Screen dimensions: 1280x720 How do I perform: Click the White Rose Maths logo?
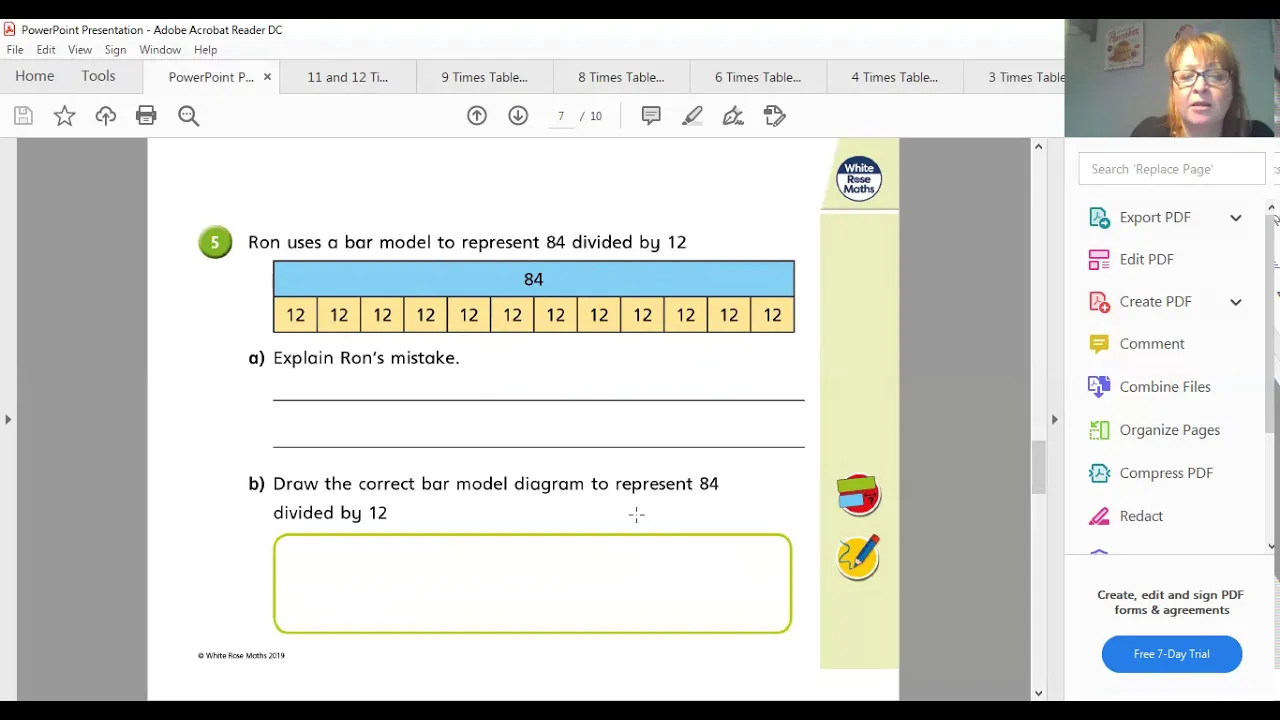pos(859,179)
